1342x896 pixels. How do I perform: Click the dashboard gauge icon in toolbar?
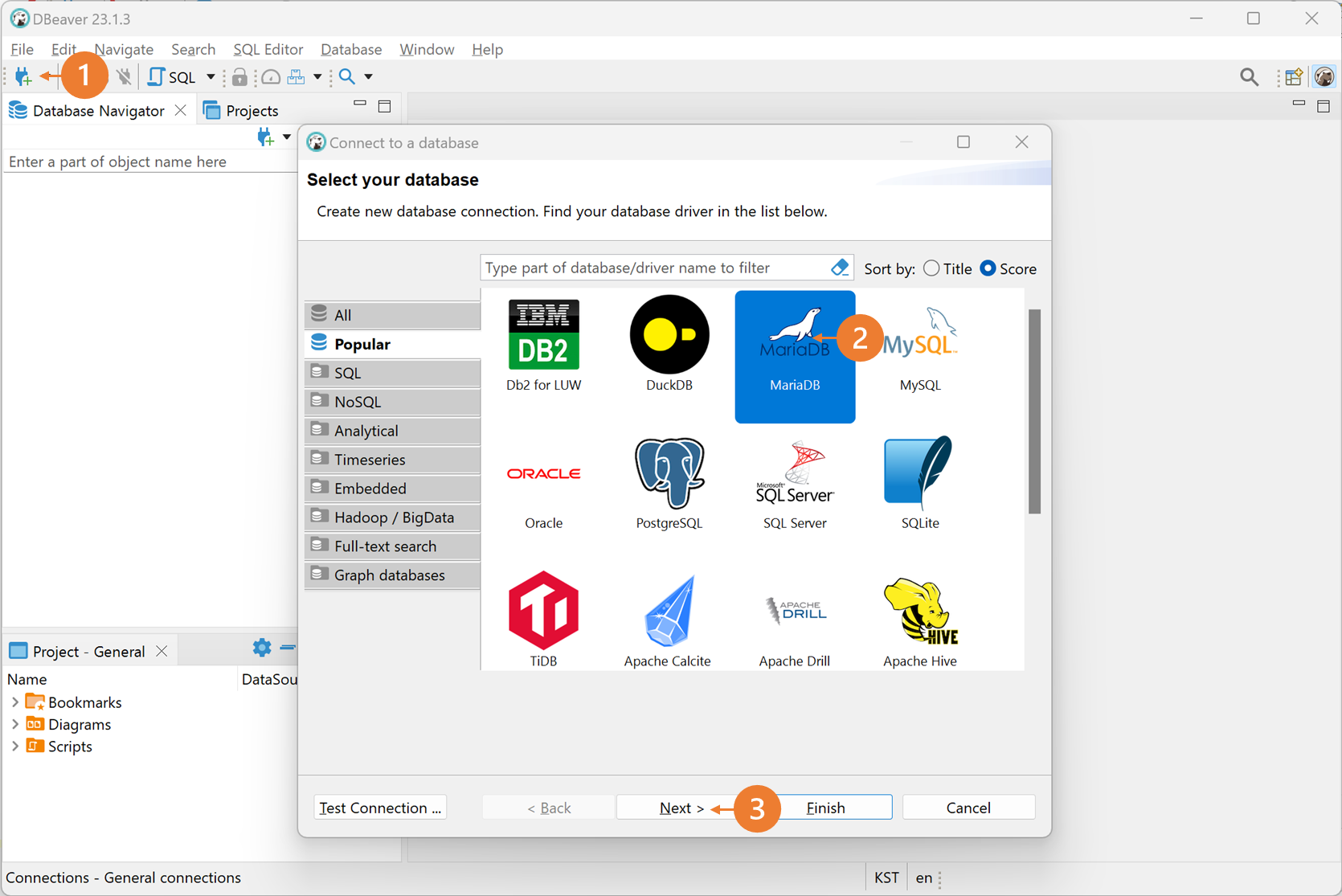coord(271,76)
